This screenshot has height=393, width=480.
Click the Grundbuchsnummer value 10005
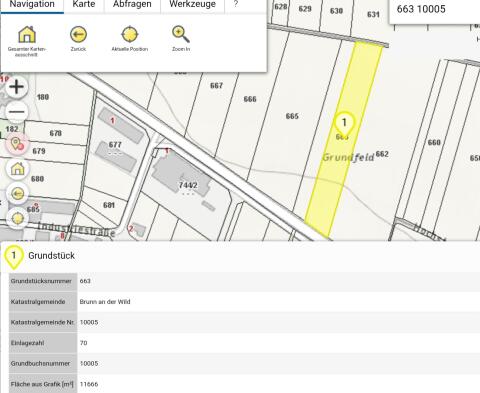point(89,363)
